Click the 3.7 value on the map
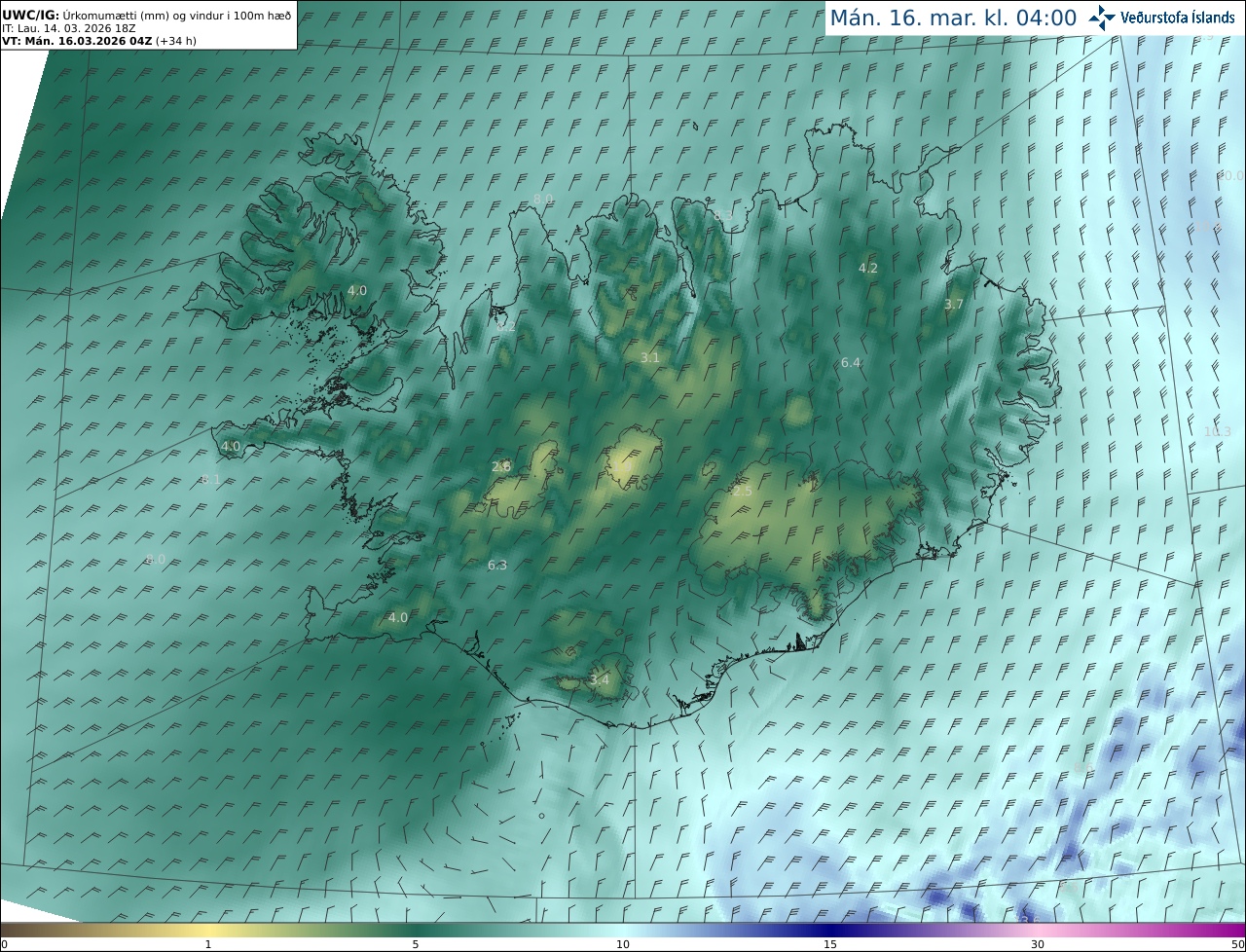1246x952 pixels. pos(954,305)
